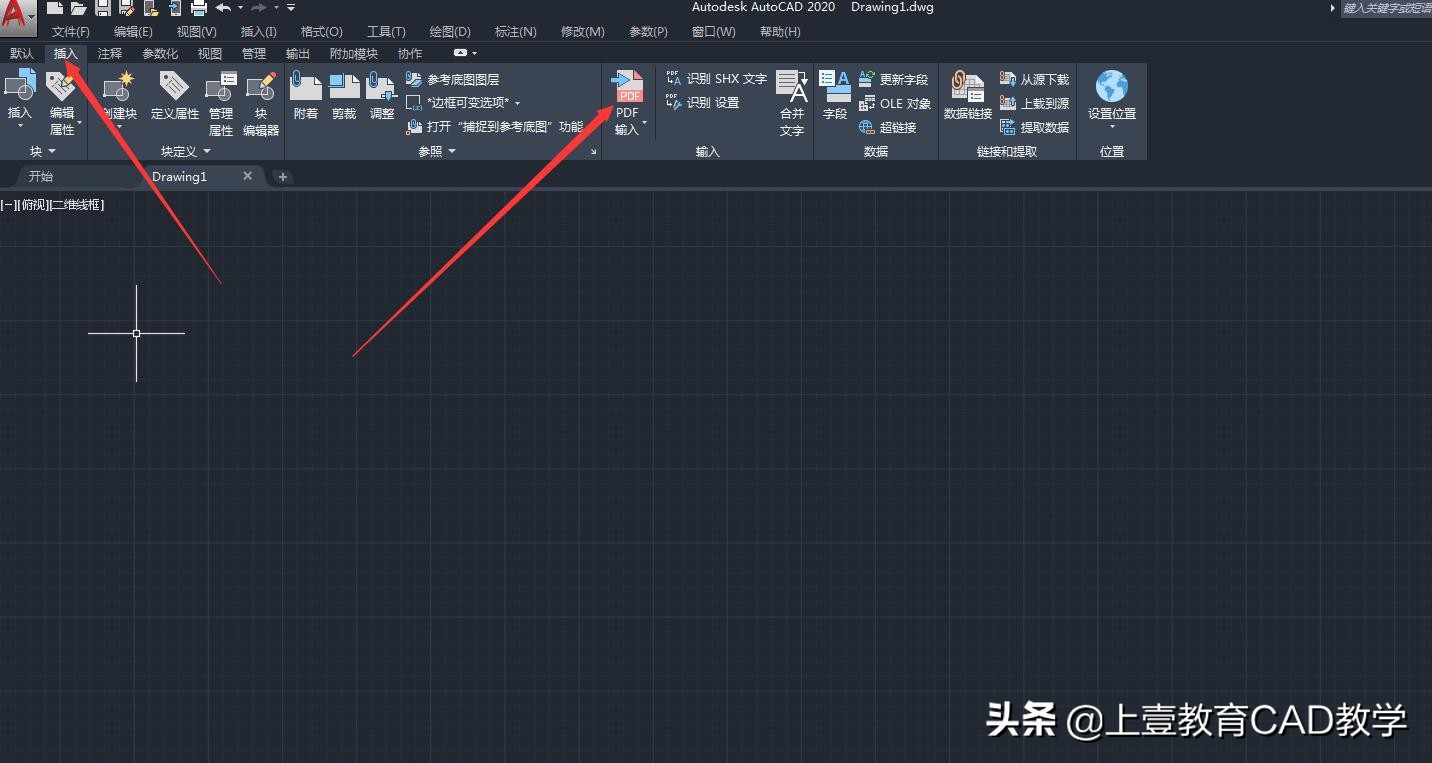Select the PDF 输入 tool

pos(627,97)
